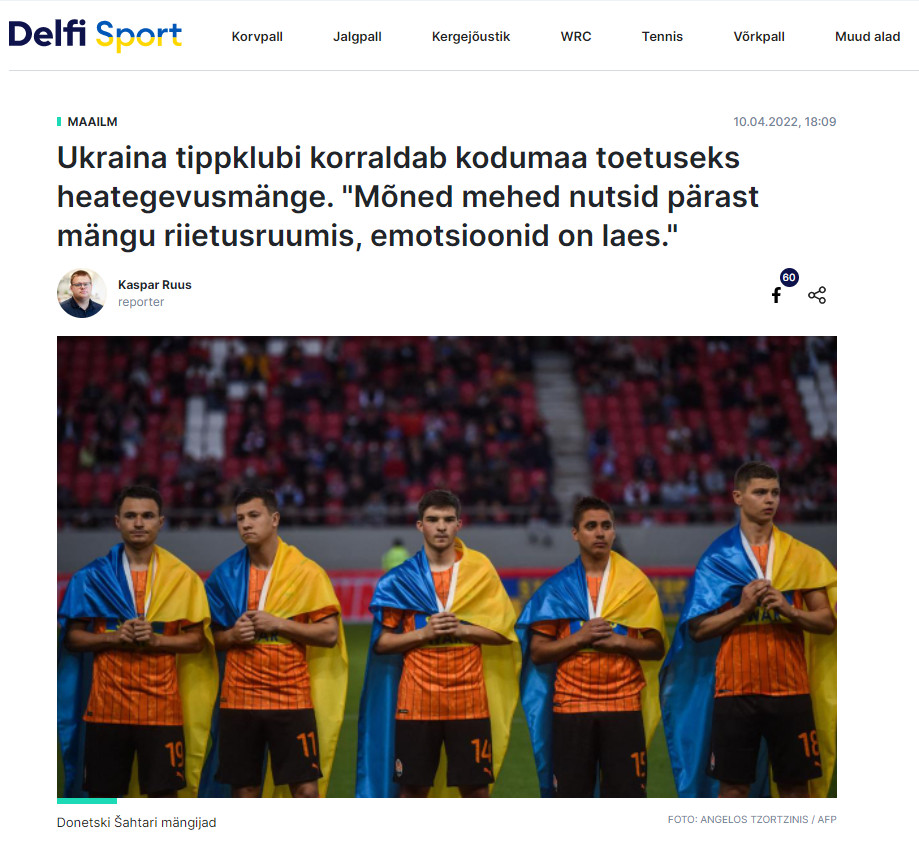Screen dimensions: 919x857
Task: Open the Shakhtar players photo
Action: click(x=447, y=566)
